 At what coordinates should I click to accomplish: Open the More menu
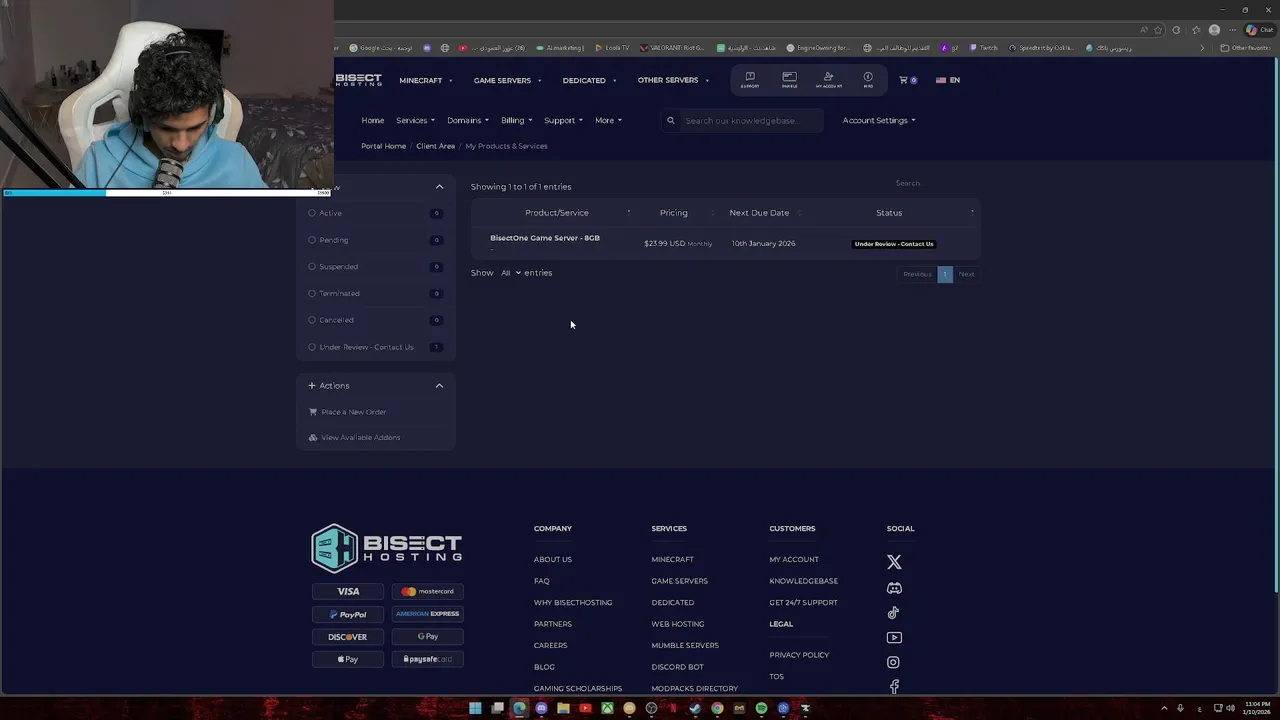point(608,120)
